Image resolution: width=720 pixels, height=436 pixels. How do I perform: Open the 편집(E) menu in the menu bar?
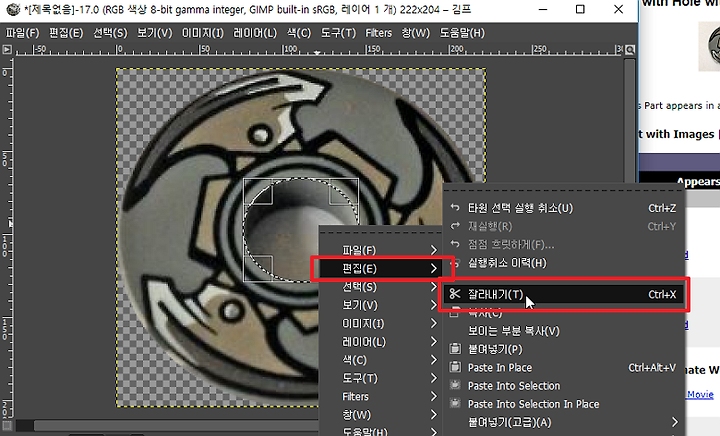[x=66, y=33]
